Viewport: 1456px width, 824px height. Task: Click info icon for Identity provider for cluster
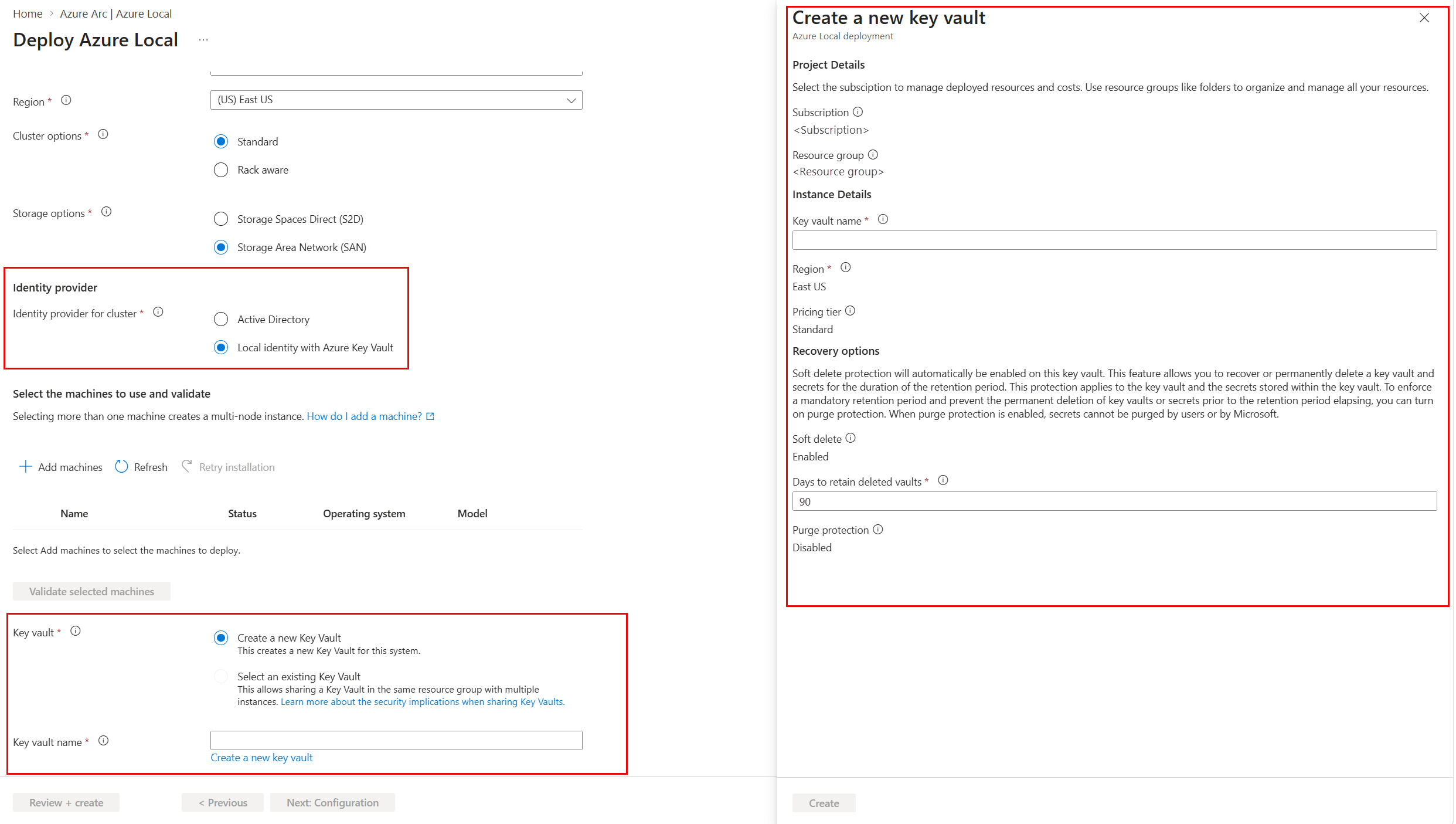(158, 312)
